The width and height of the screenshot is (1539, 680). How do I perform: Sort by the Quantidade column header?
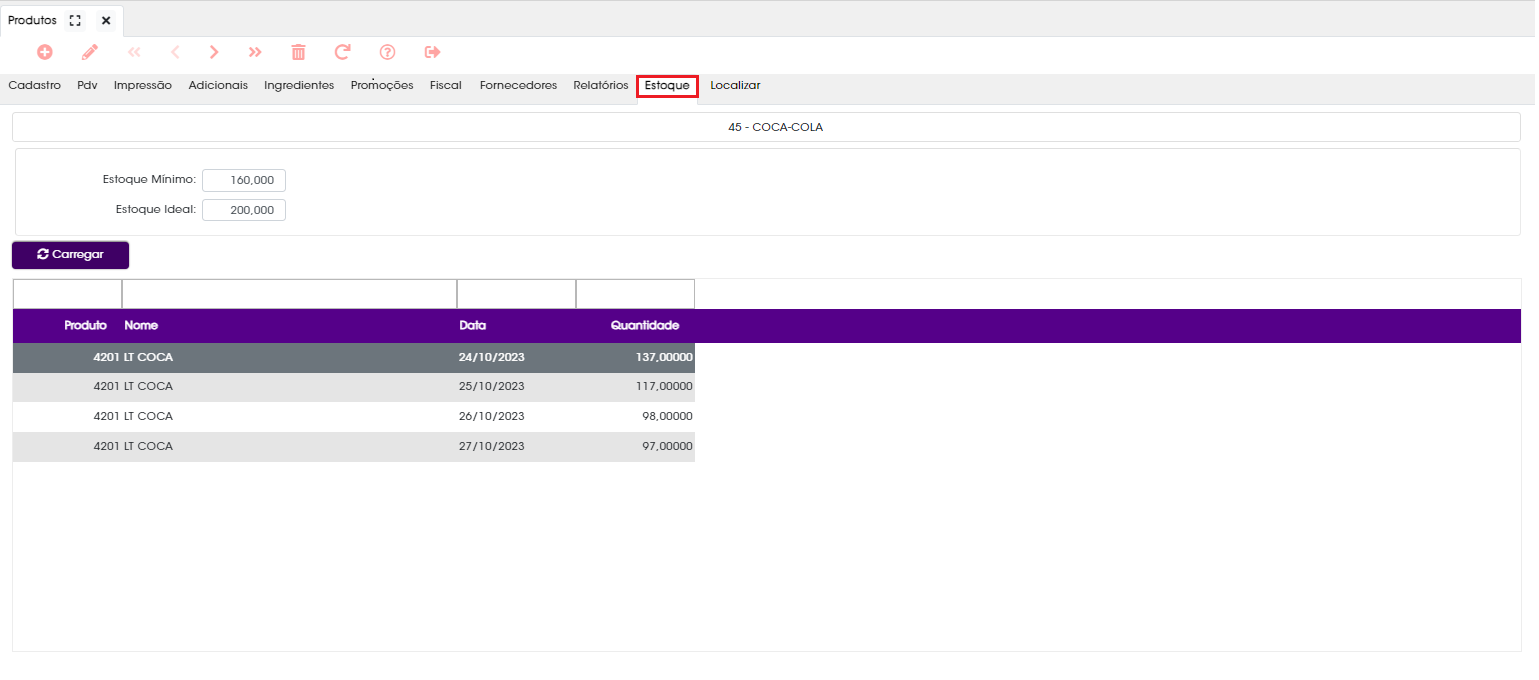[645, 326]
